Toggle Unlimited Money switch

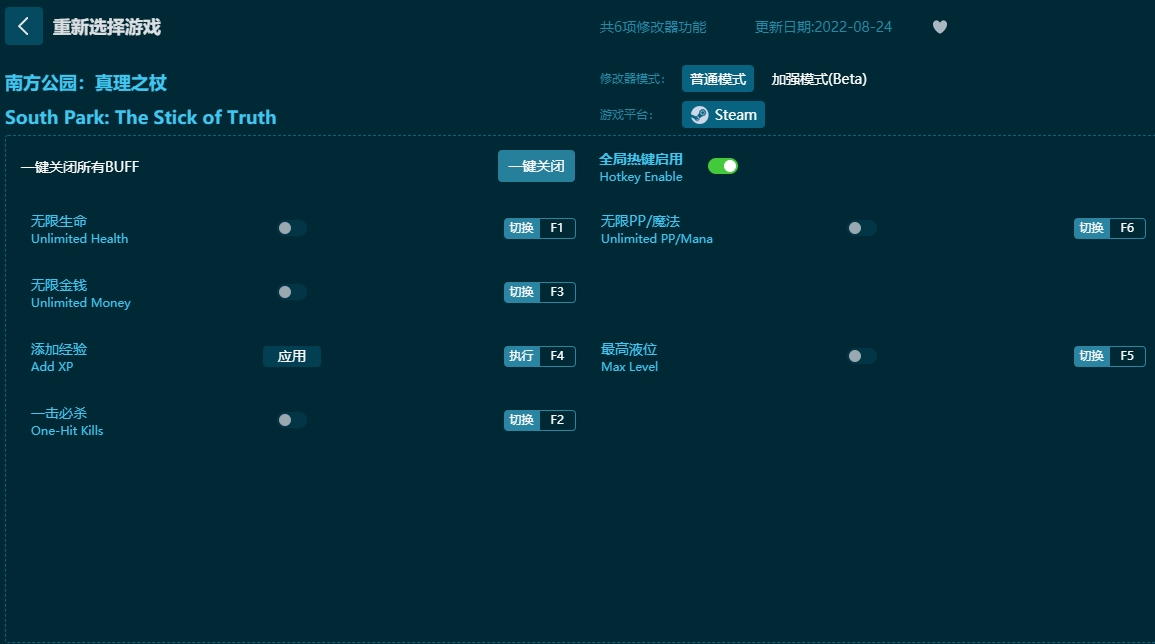coord(291,292)
